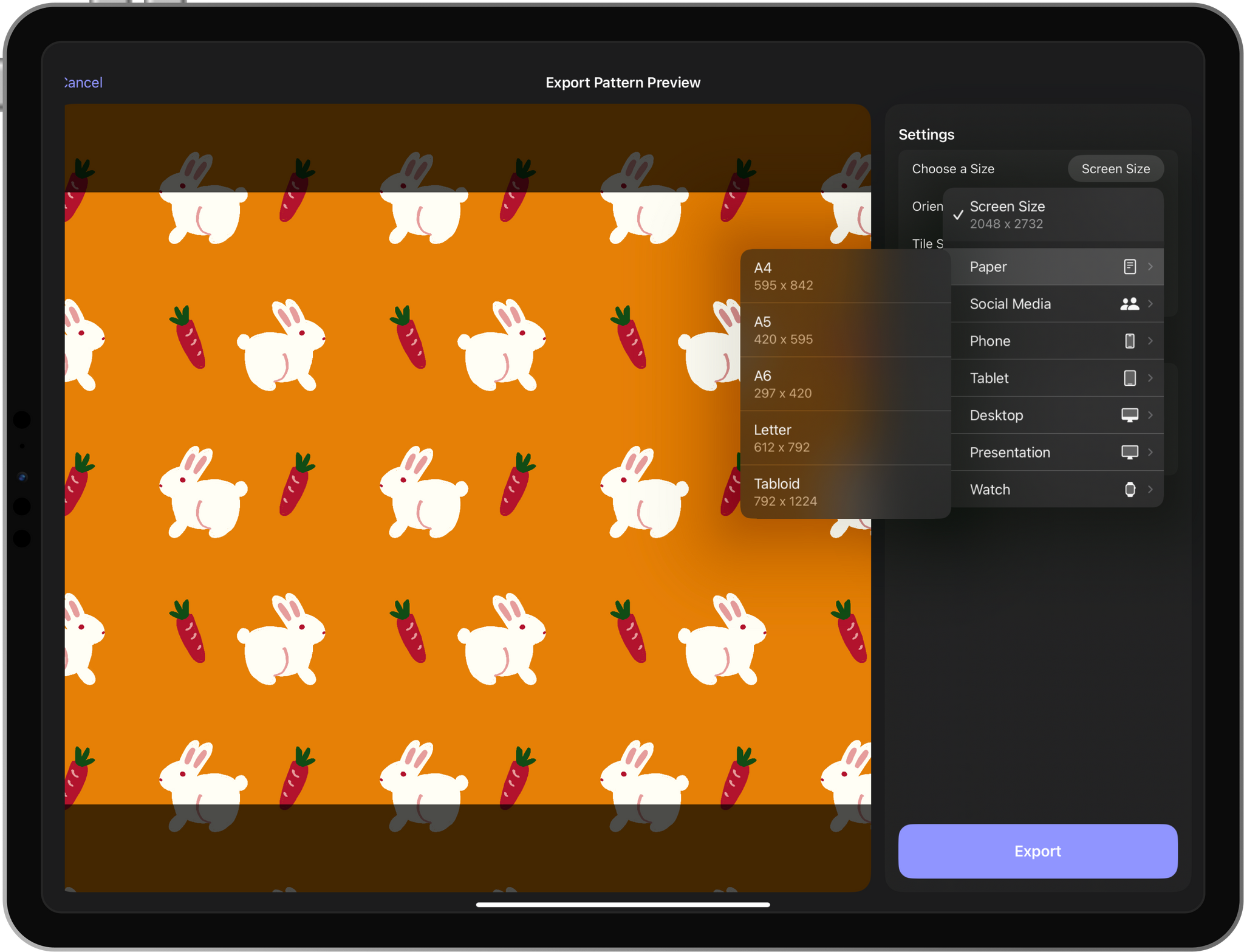The height and width of the screenshot is (952, 1244).
Task: Click the Paper document icon
Action: point(1129,267)
